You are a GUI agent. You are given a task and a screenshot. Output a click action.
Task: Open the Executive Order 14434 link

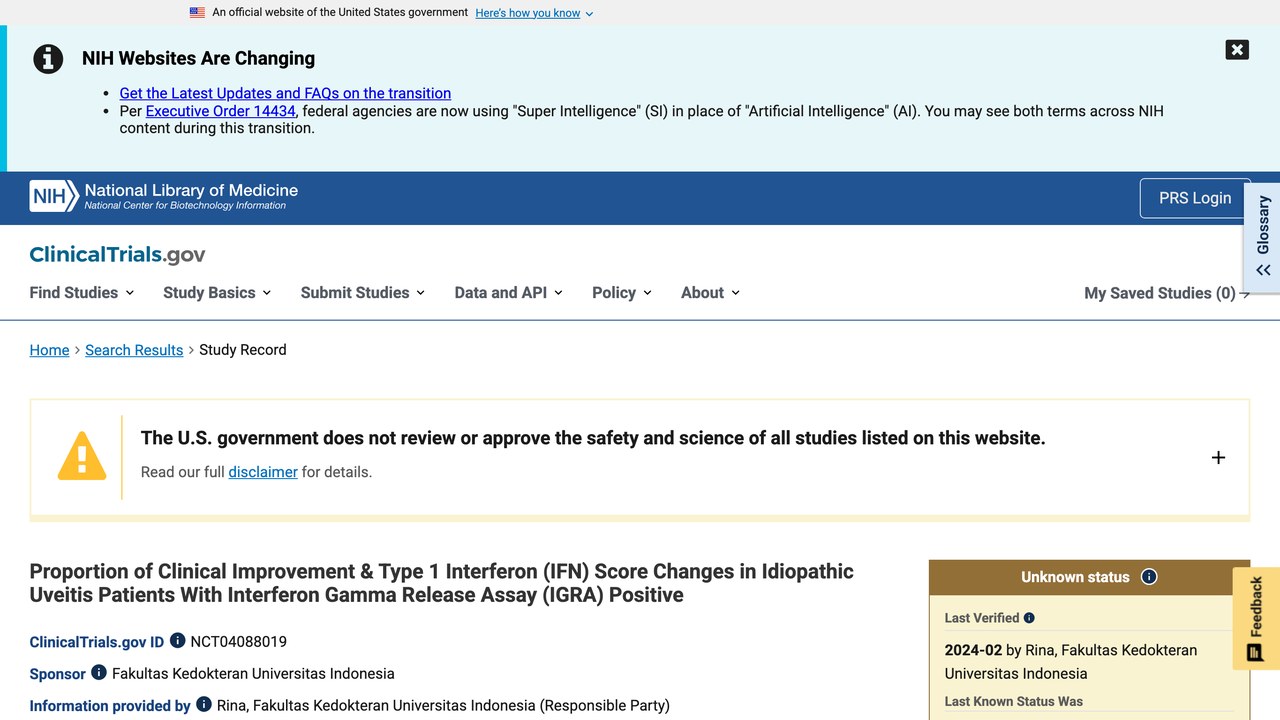221,111
